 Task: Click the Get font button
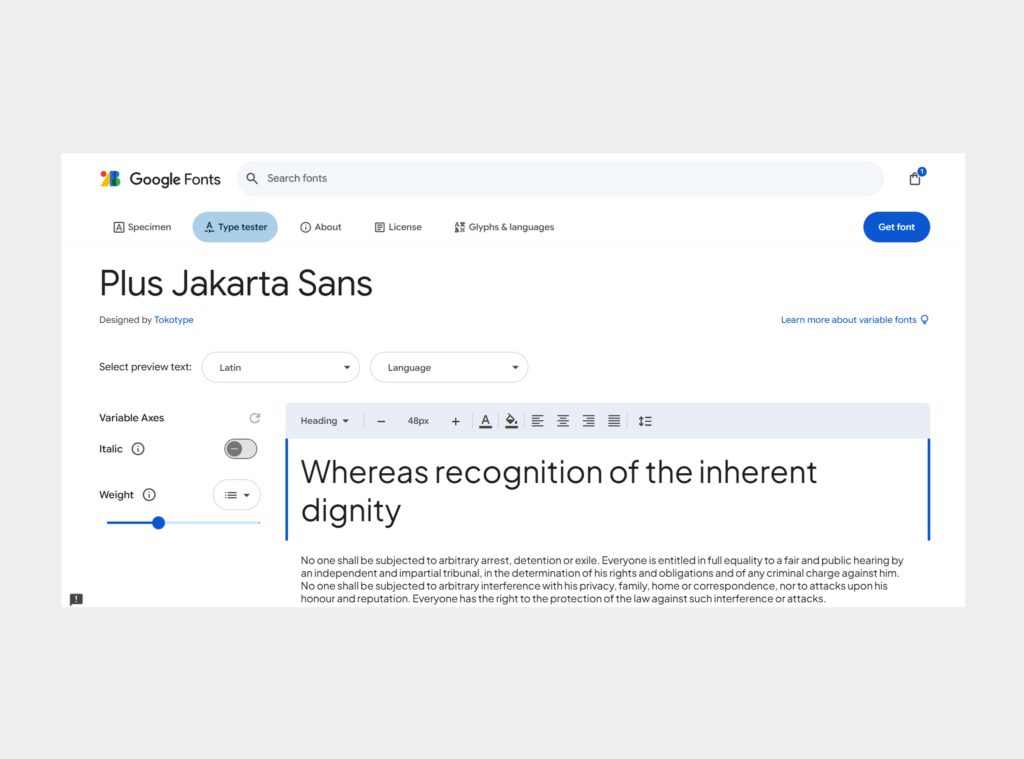click(897, 227)
